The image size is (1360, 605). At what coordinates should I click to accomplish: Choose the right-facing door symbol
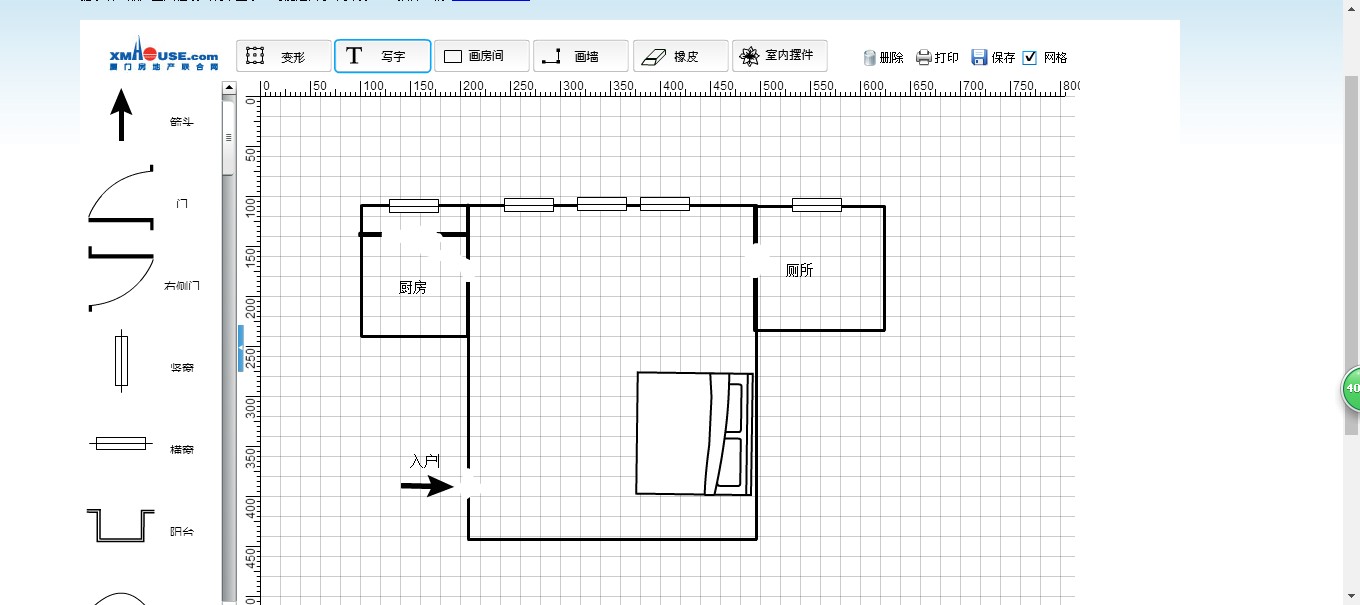[121, 278]
